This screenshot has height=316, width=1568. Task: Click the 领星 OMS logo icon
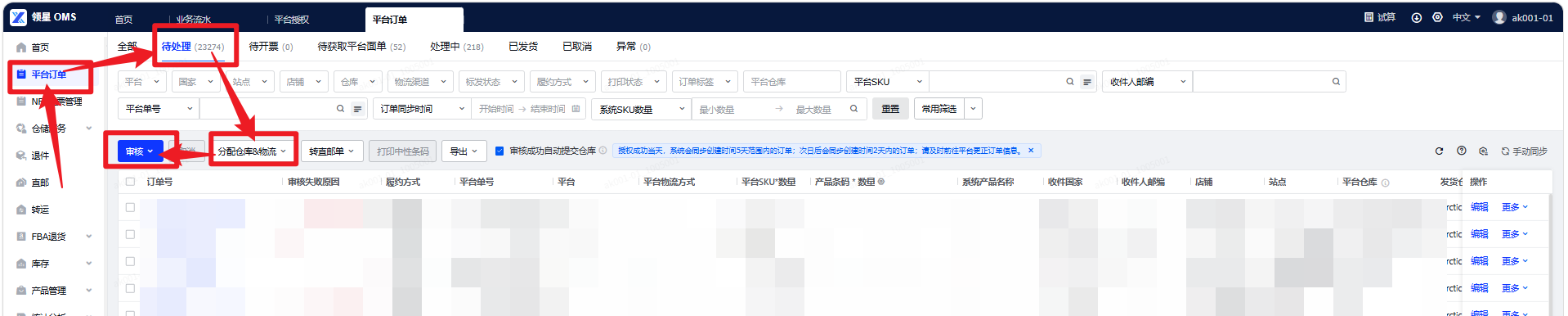click(18, 17)
